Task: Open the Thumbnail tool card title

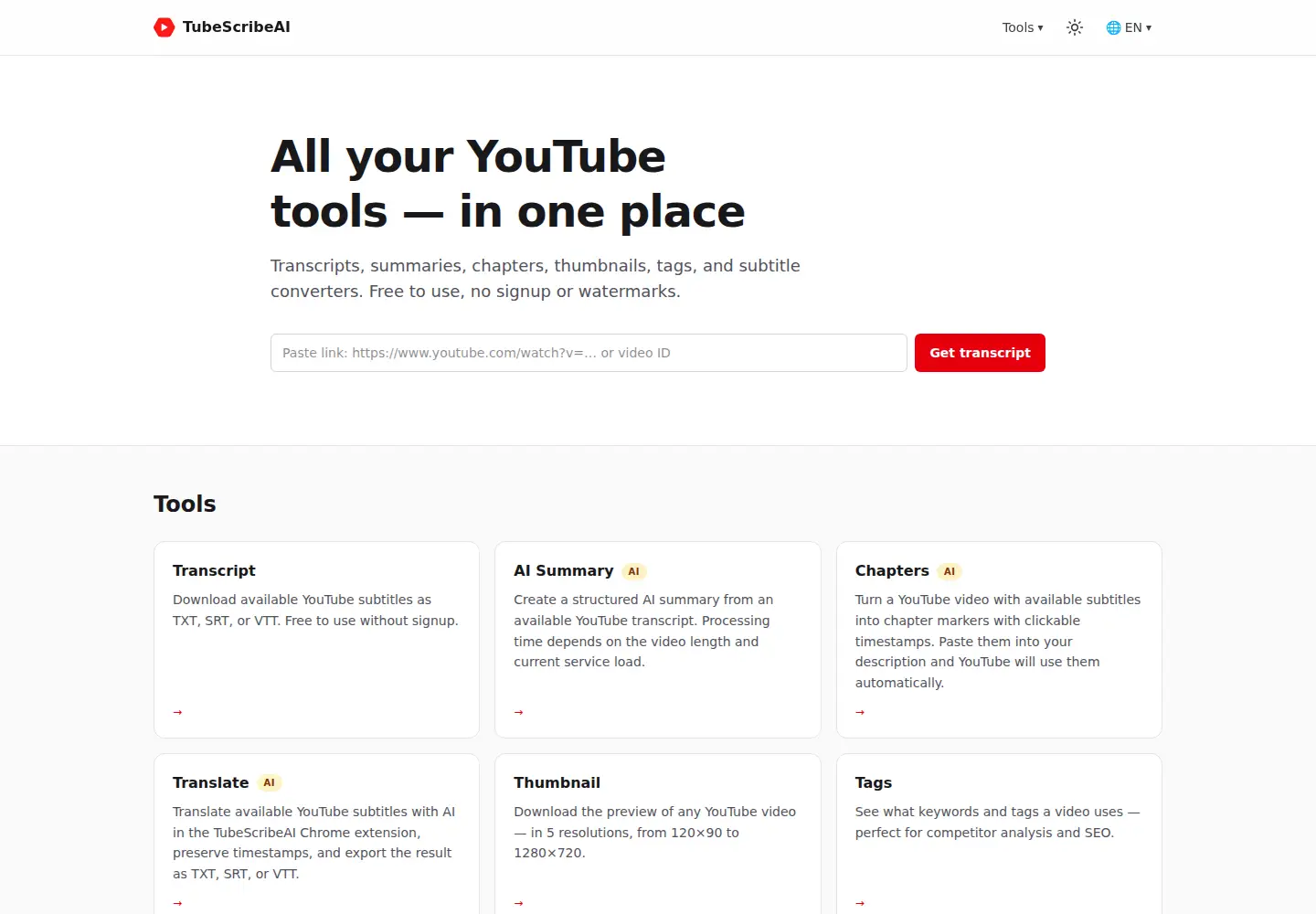Action: click(557, 782)
